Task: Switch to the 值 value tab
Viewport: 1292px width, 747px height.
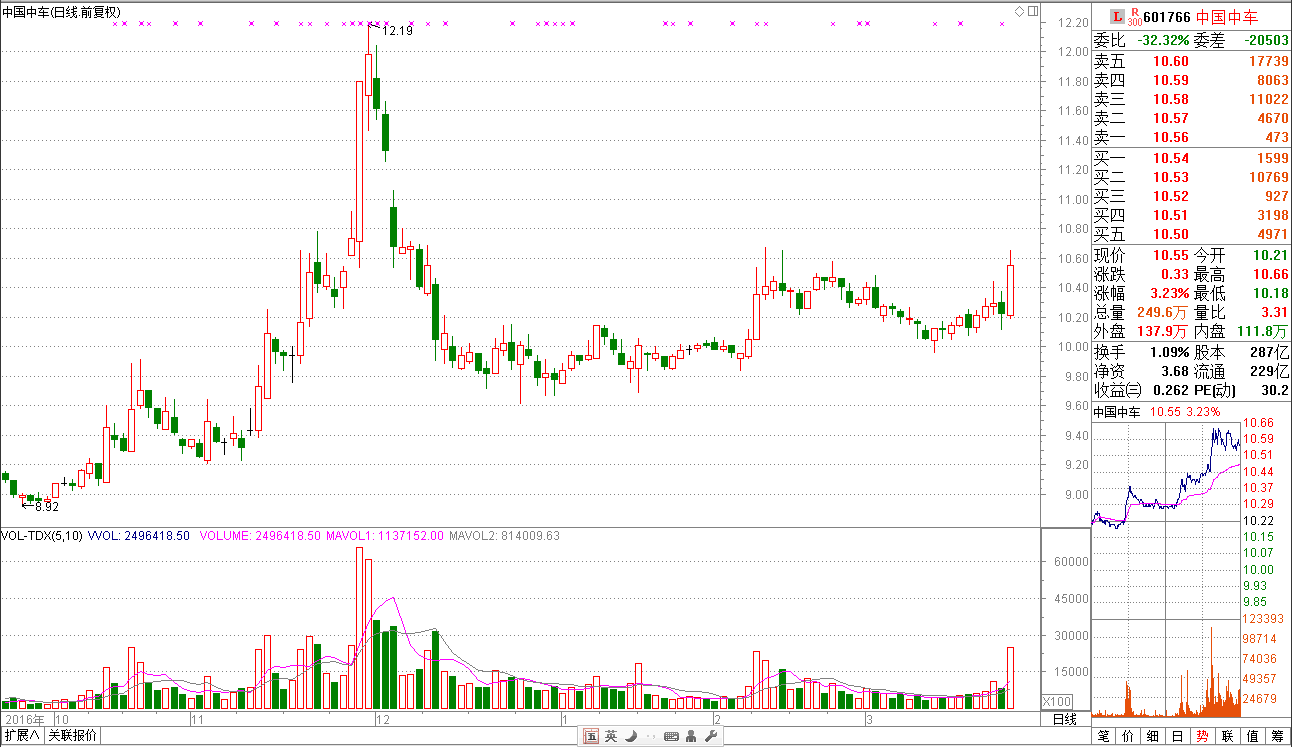Action: 1253,737
